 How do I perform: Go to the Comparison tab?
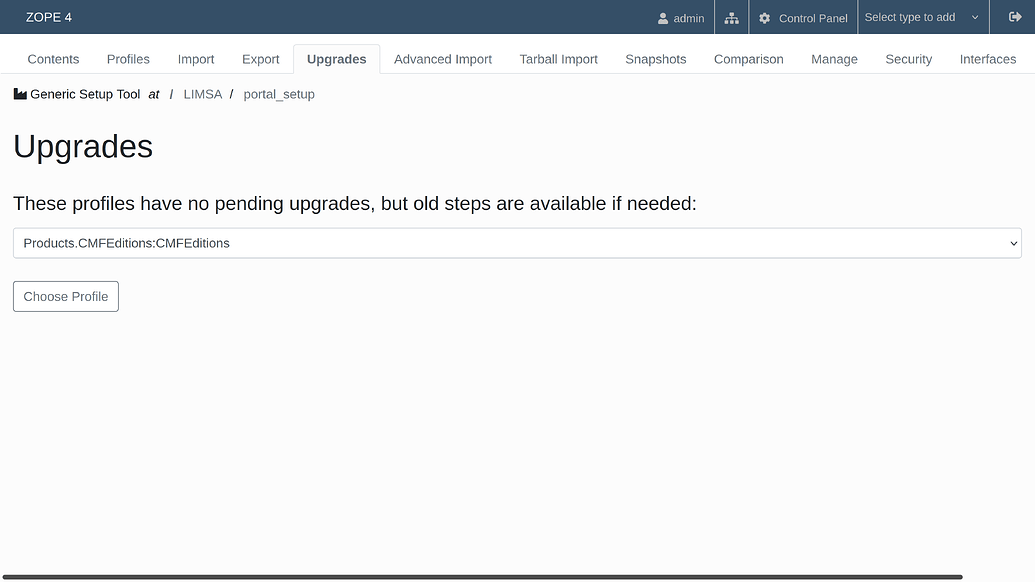click(x=748, y=59)
